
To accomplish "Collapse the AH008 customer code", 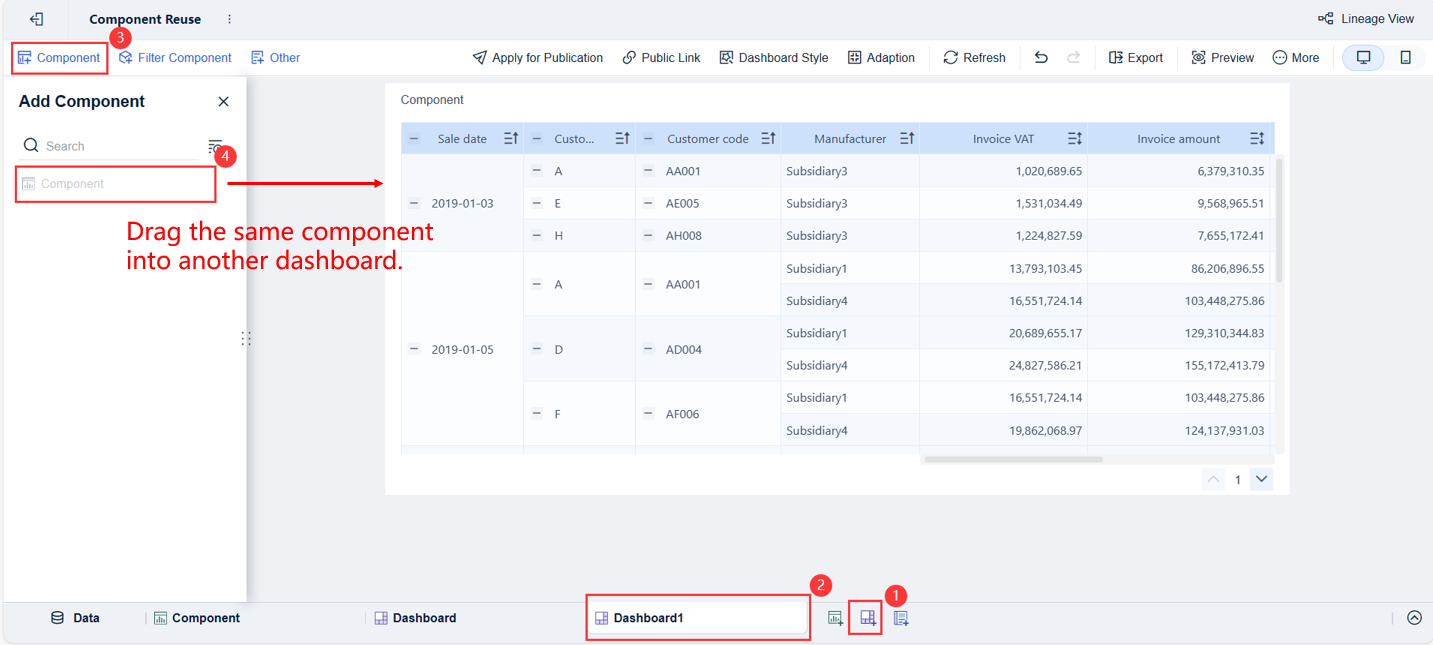I will (x=648, y=235).
